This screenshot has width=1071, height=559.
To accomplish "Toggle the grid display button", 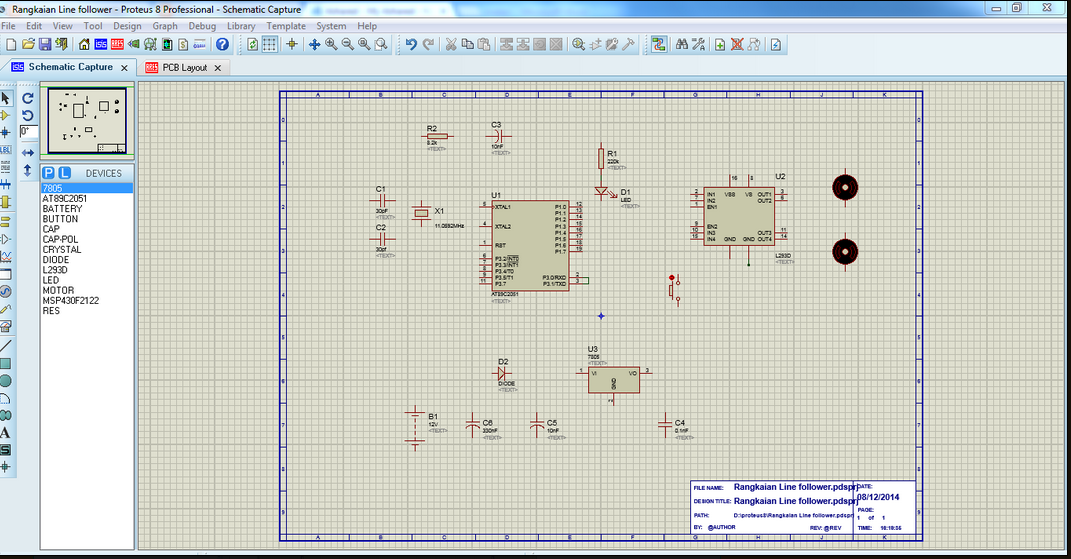I will [x=270, y=44].
